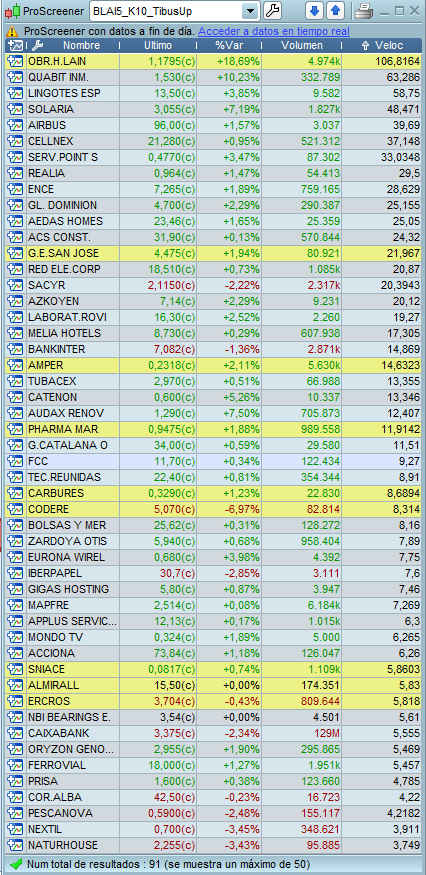Follow the 'Acceder a datos en tiempo real' link
Screen dimensions: 426x875
(274, 31)
